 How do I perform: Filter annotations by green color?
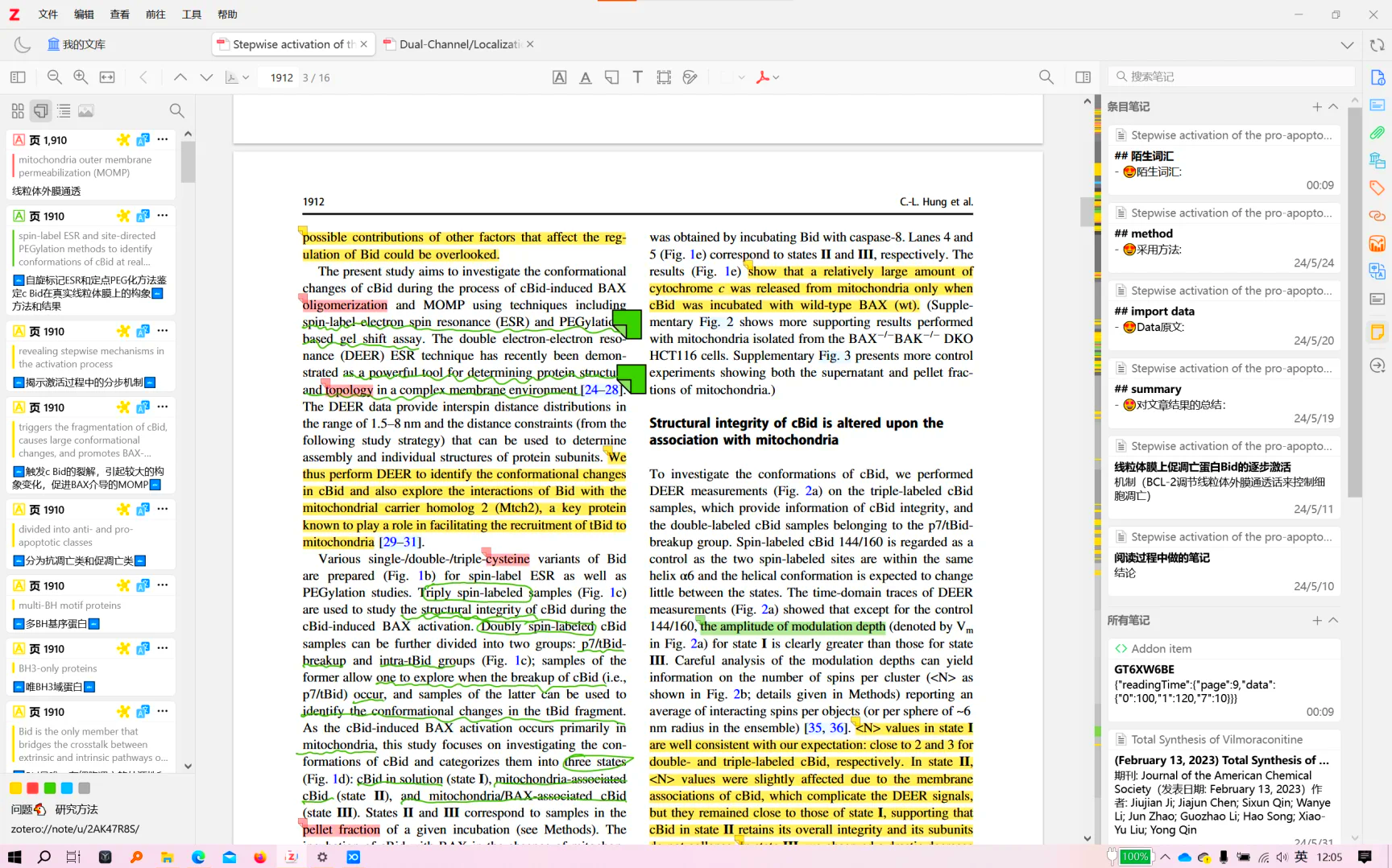click(50, 788)
